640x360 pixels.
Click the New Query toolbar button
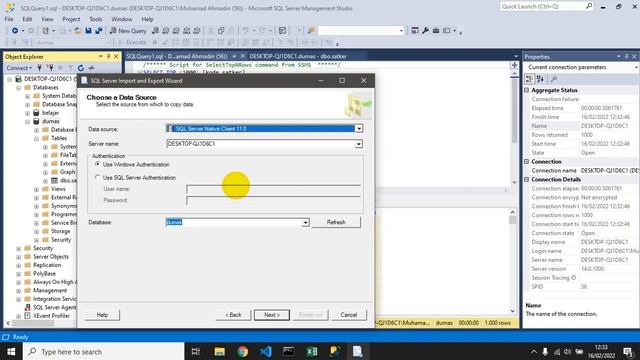pyautogui.click(x=128, y=31)
